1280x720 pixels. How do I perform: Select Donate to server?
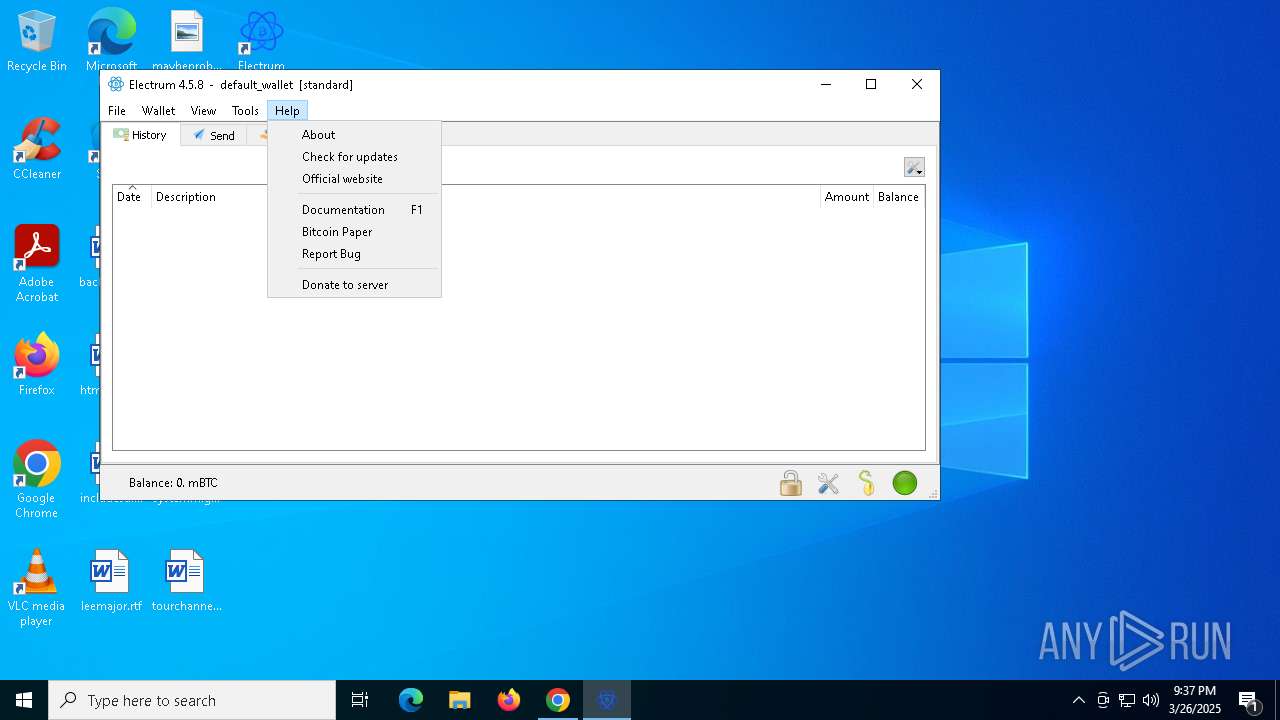(354, 285)
